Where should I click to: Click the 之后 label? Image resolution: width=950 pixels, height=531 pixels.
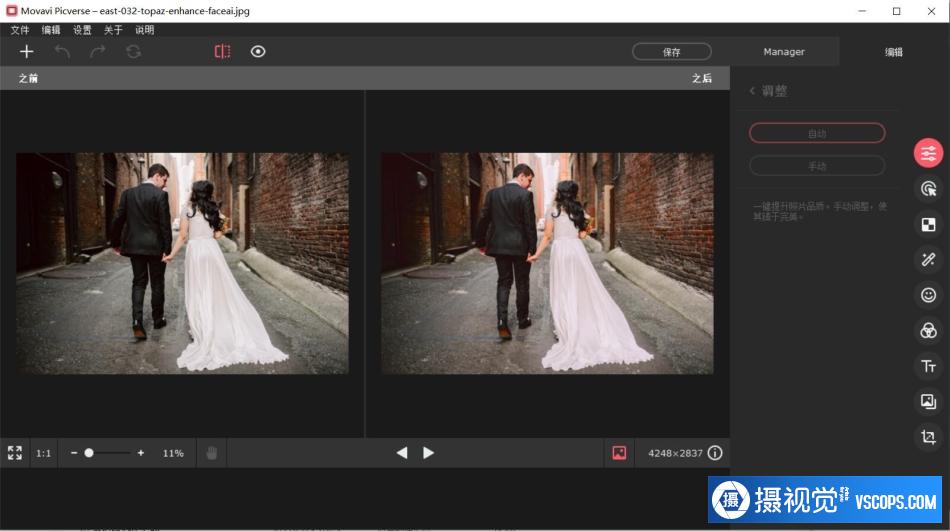[702, 78]
